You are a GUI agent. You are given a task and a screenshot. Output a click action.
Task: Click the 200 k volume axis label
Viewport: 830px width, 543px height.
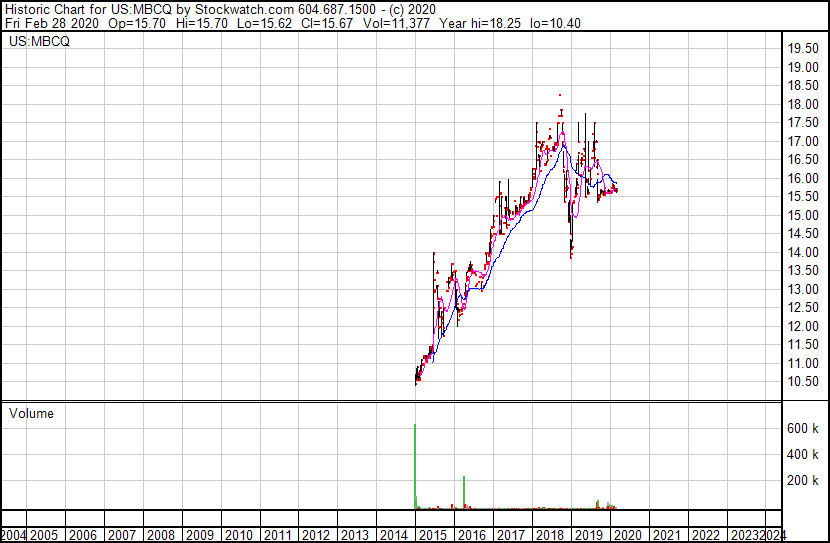(x=801, y=481)
